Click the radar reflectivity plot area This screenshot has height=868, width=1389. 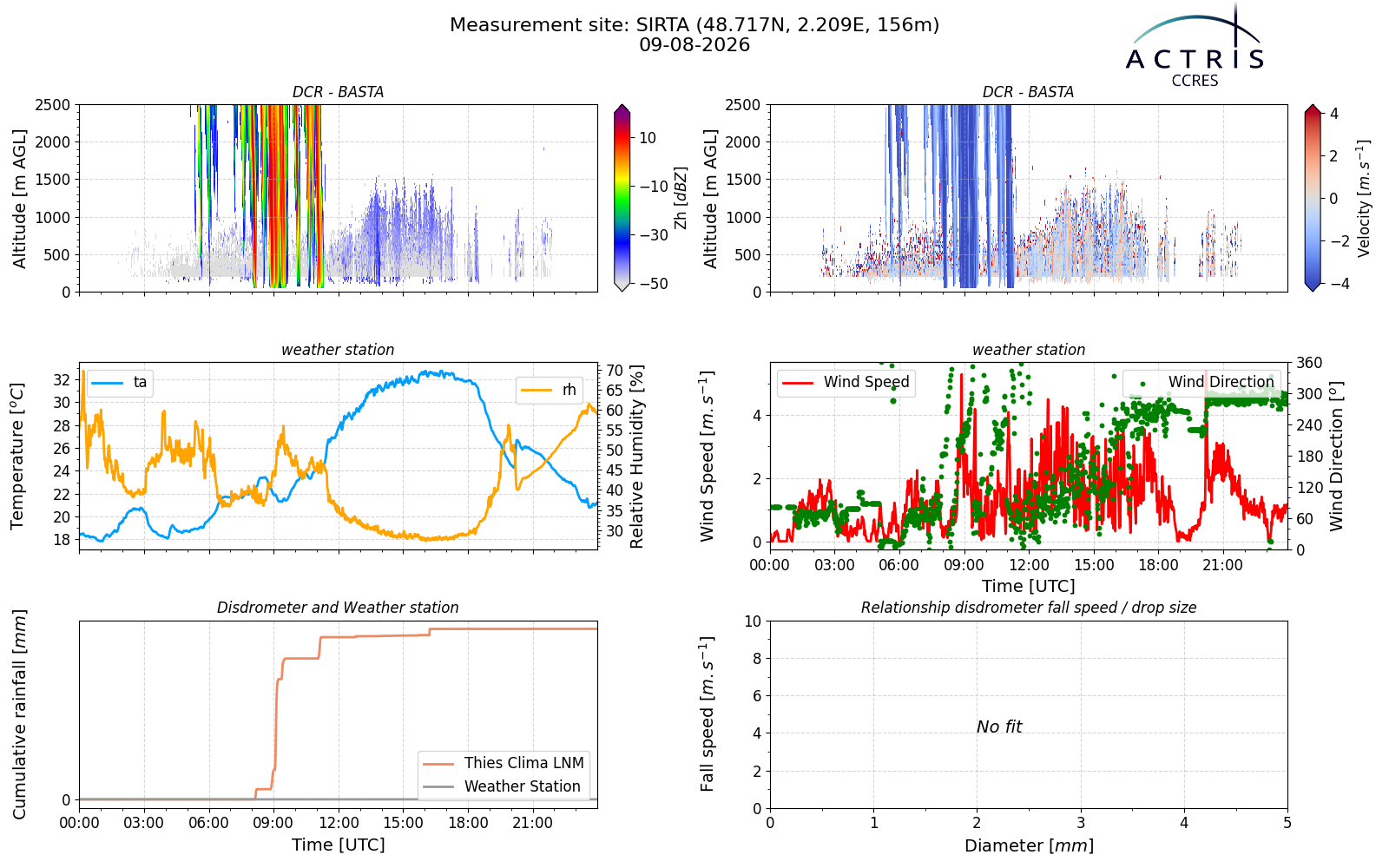338,198
